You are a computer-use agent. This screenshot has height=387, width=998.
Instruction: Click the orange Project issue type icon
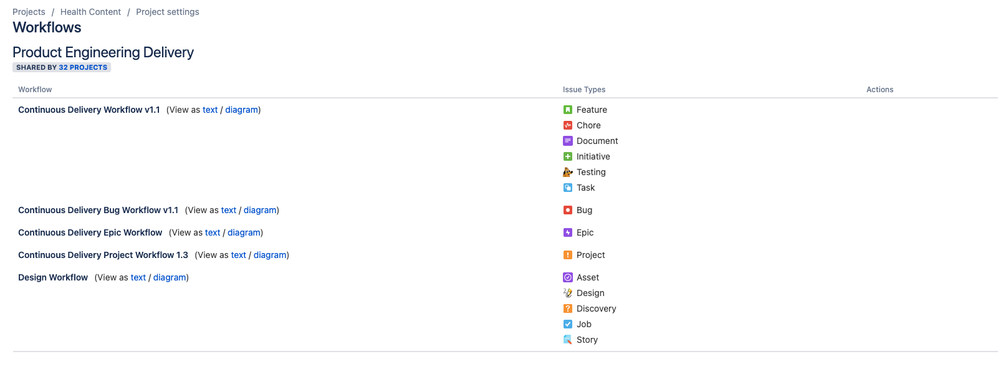click(568, 255)
